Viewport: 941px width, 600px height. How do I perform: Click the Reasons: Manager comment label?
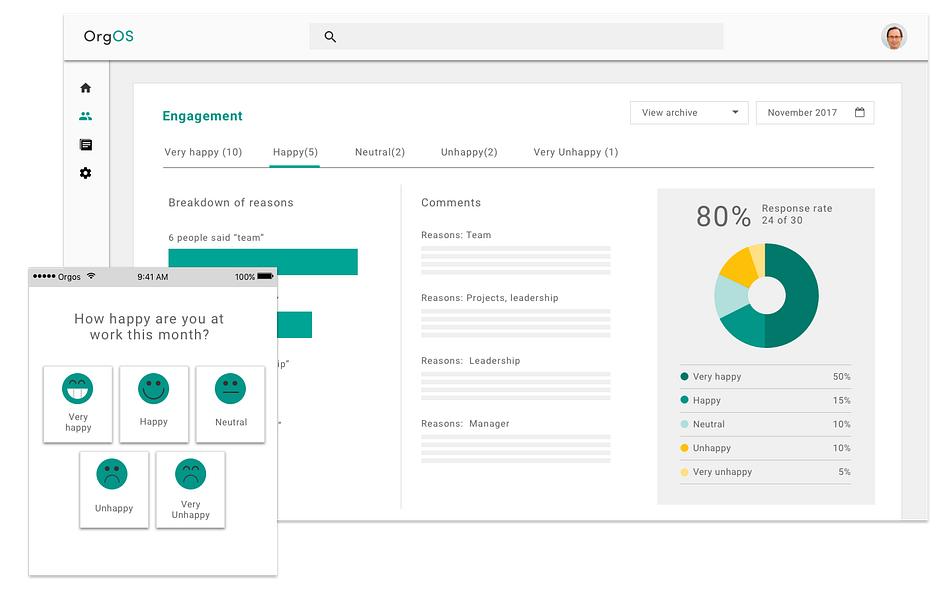[465, 424]
